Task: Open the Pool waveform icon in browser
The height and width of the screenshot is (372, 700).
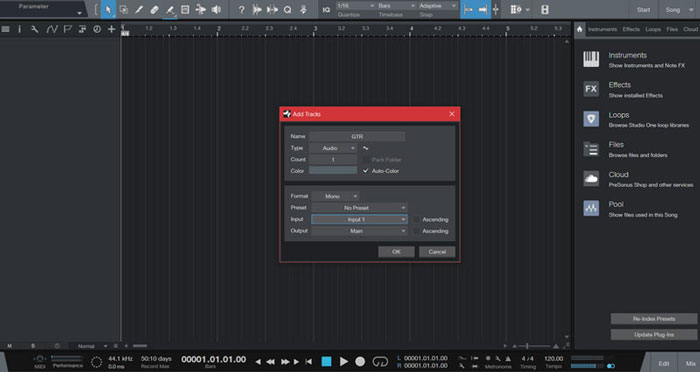Action: pos(591,208)
